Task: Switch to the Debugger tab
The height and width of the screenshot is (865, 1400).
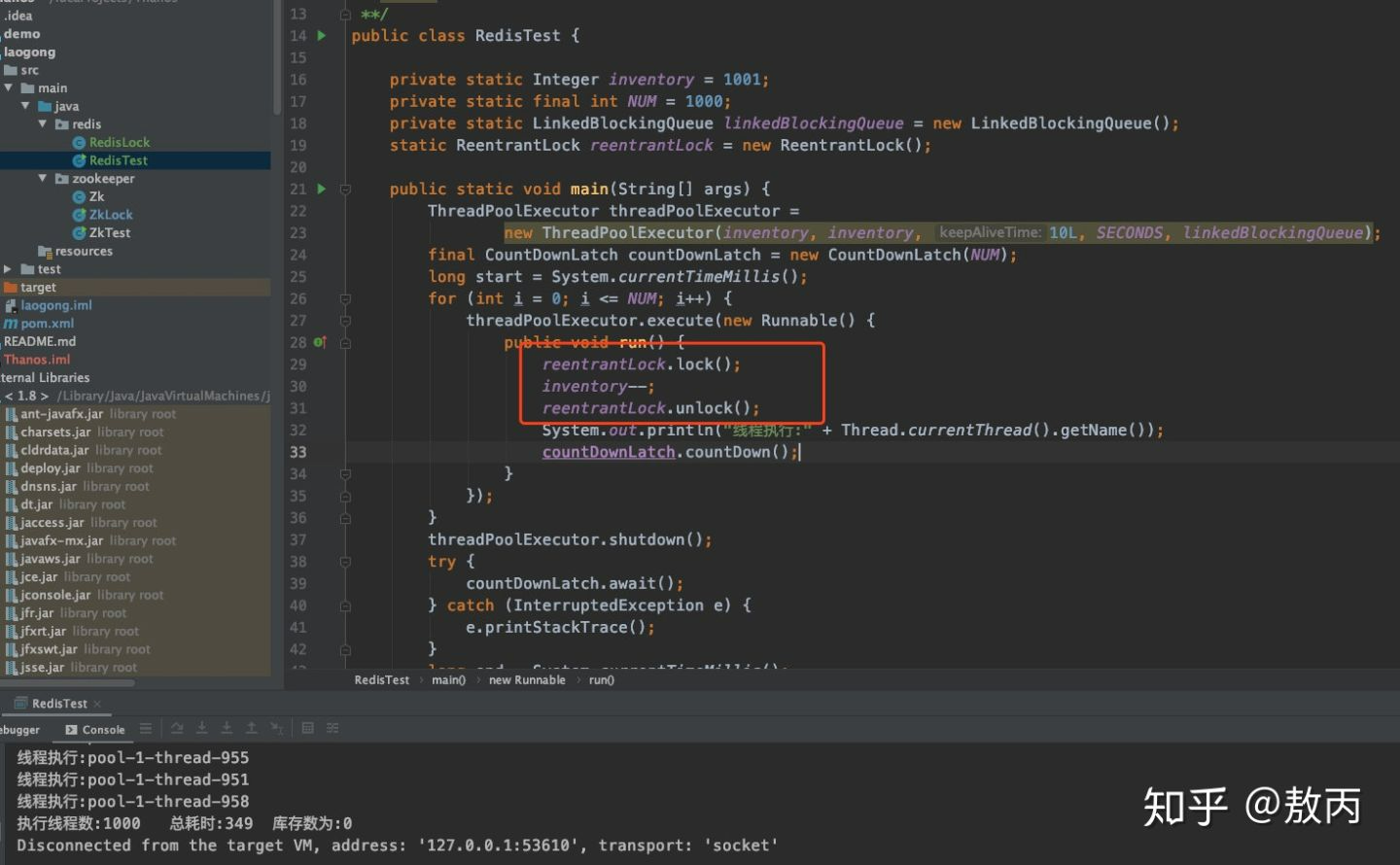Action: (x=19, y=730)
